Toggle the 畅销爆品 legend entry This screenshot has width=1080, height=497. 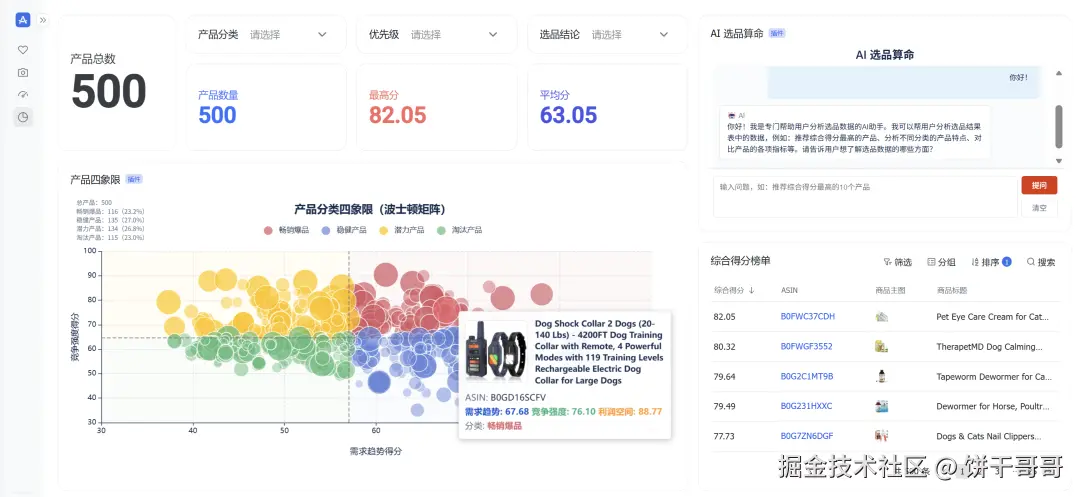tap(287, 230)
